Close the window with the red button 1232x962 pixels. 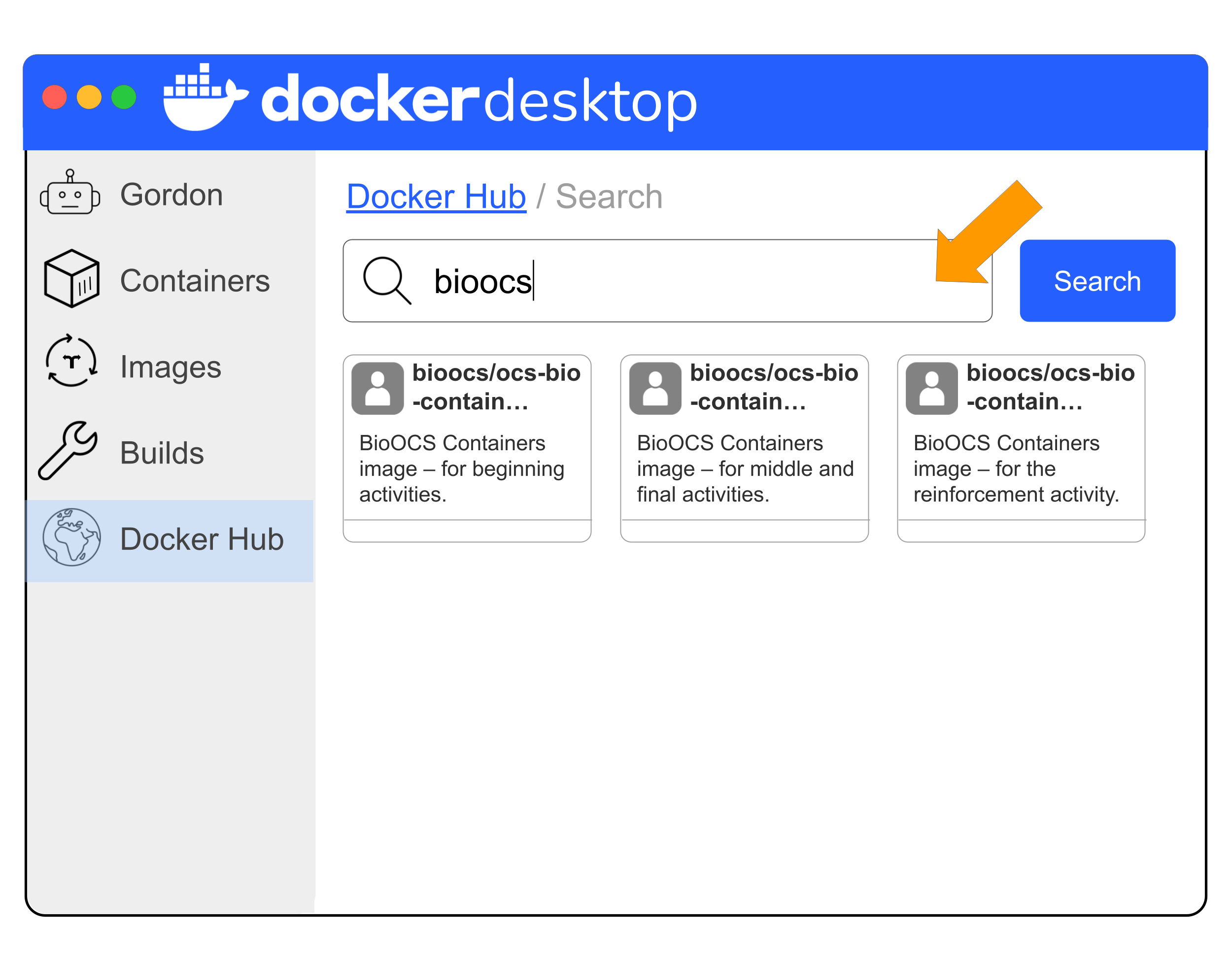(x=54, y=97)
